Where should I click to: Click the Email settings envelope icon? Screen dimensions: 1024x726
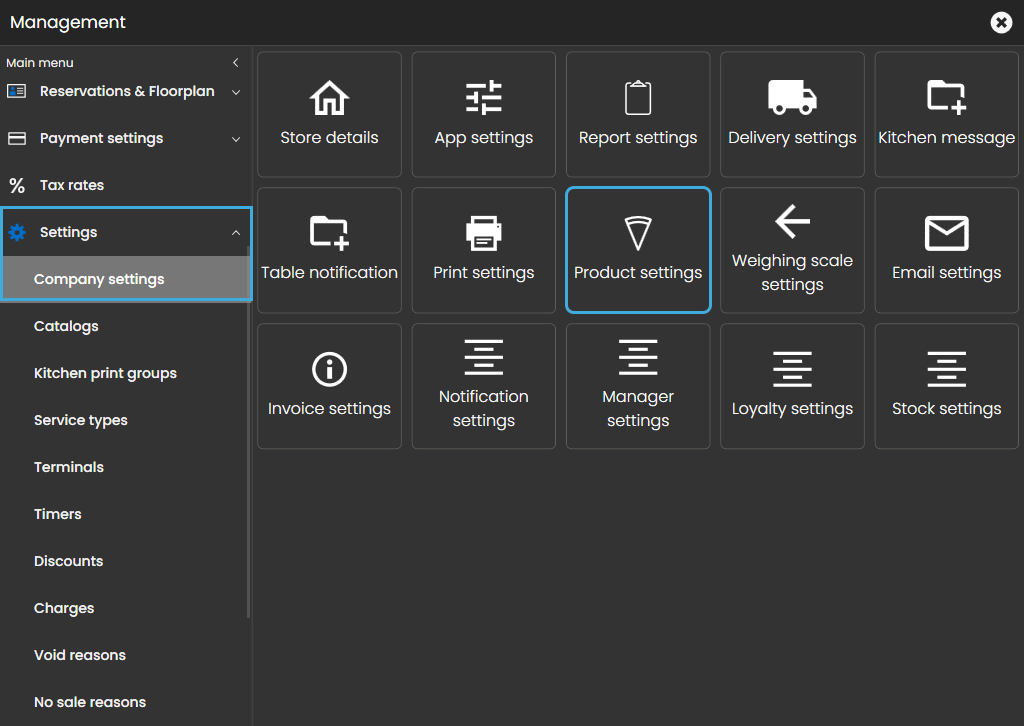tap(946, 233)
